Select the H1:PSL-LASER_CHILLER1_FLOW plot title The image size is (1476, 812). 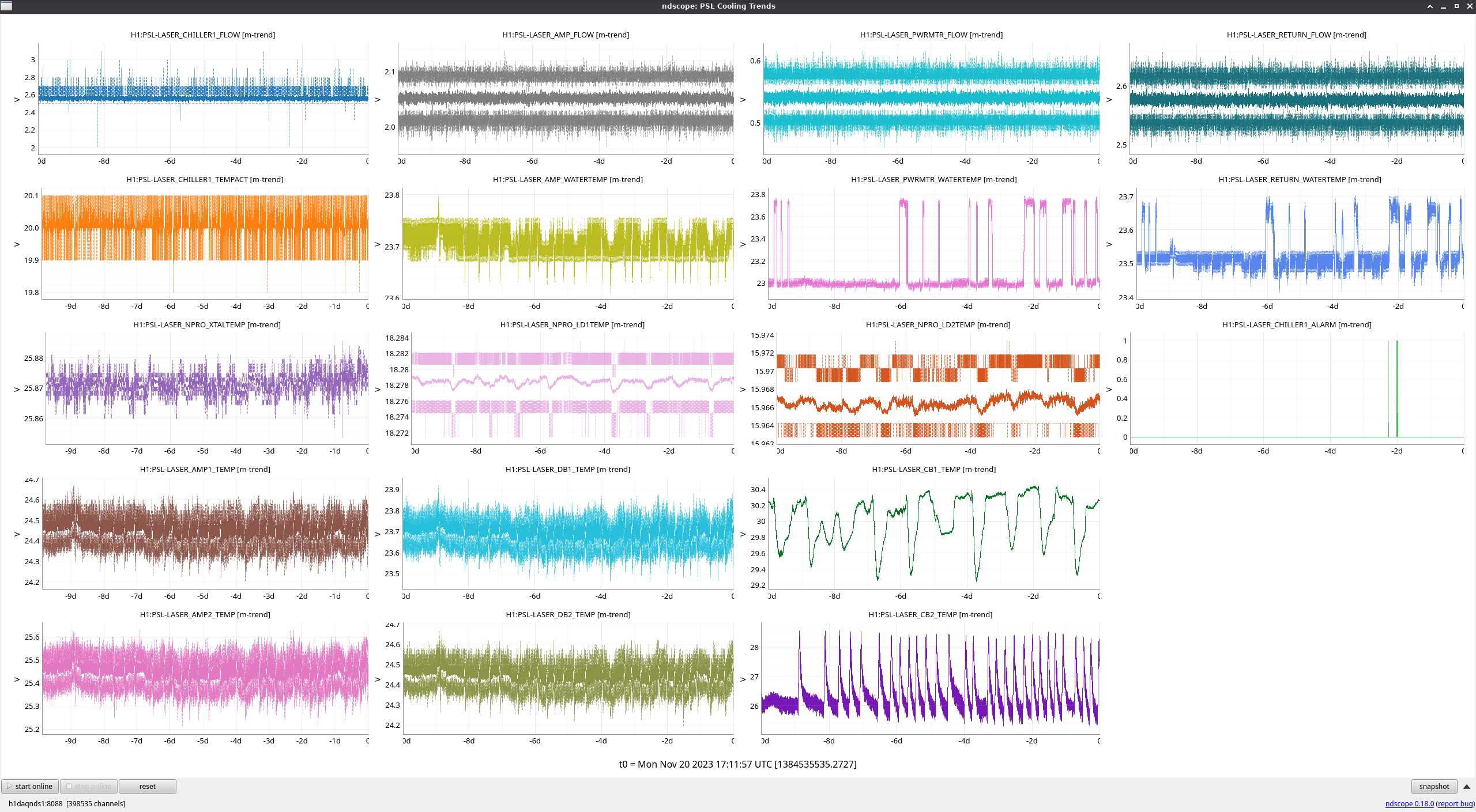tap(203, 35)
